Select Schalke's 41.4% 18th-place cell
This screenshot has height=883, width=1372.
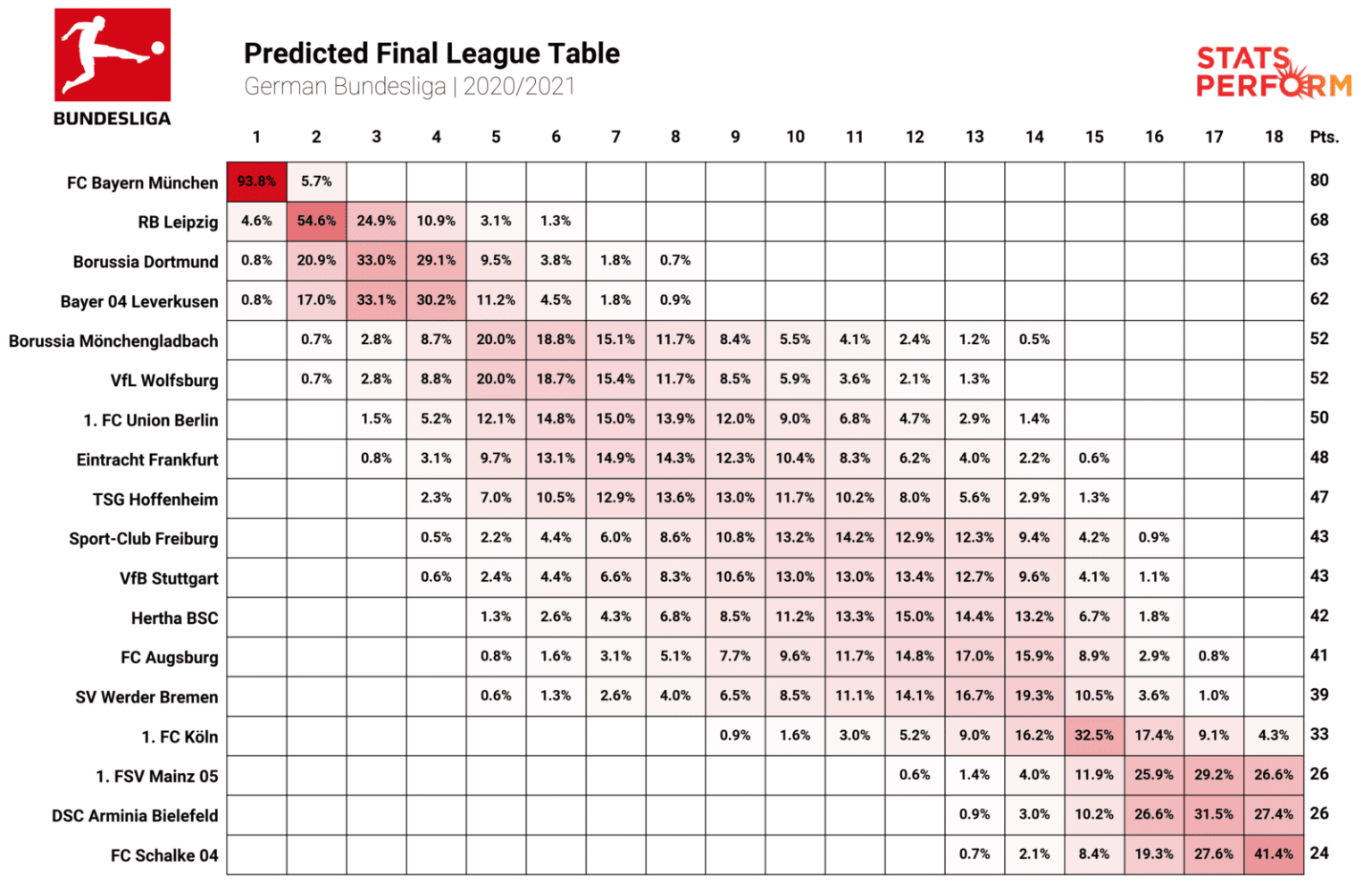pos(1274,854)
